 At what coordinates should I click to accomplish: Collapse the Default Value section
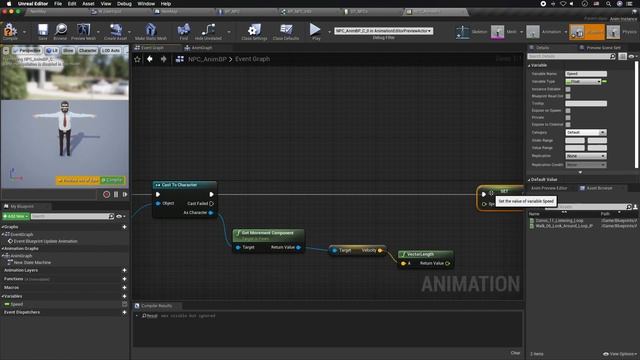529,180
